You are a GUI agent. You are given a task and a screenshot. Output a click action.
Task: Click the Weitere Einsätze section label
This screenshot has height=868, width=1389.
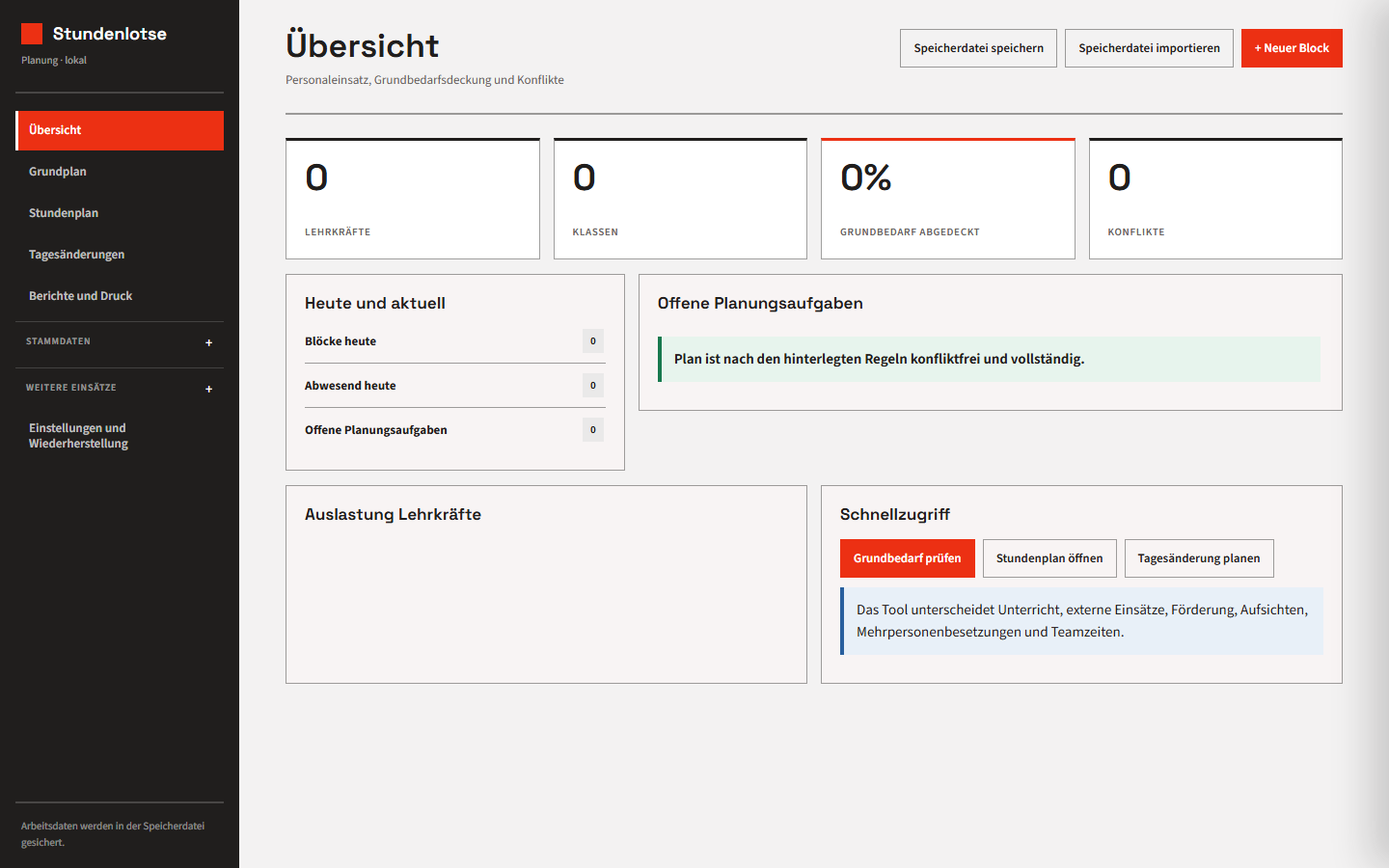coord(71,388)
